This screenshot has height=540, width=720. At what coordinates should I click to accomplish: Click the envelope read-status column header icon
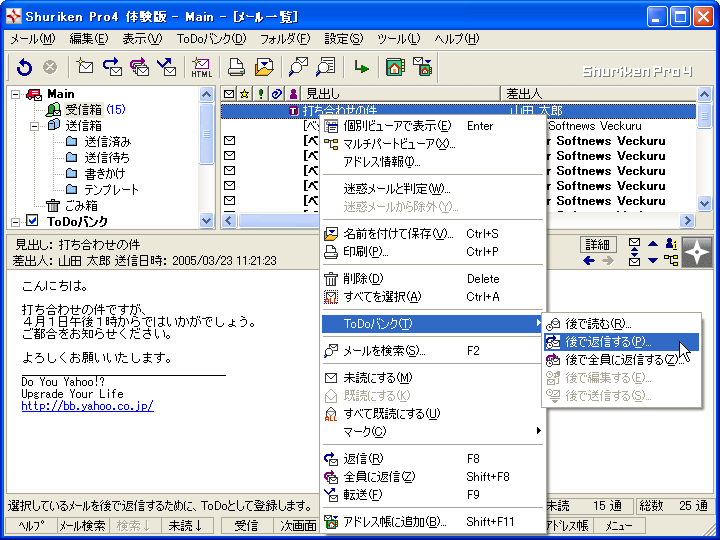point(229,94)
